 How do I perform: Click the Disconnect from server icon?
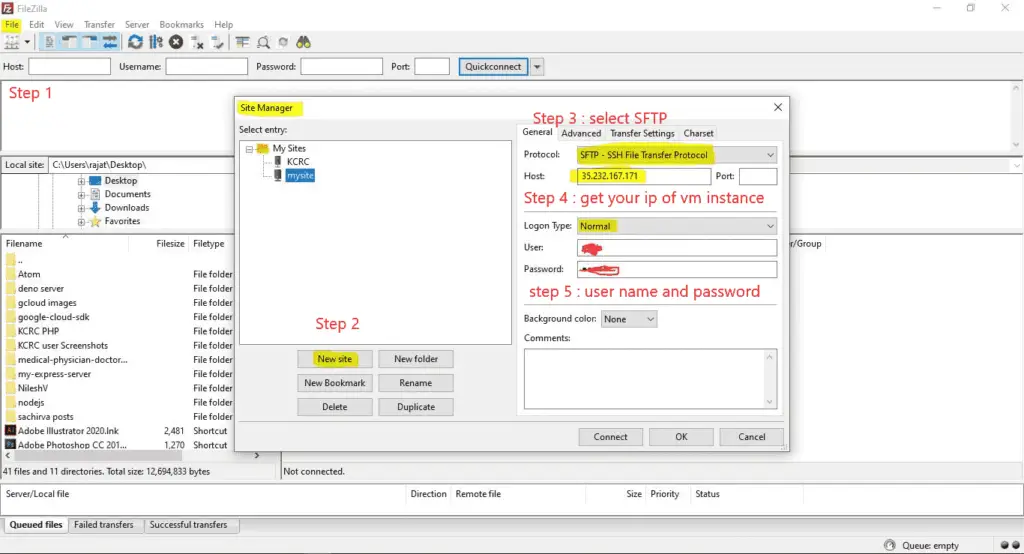[x=197, y=42]
